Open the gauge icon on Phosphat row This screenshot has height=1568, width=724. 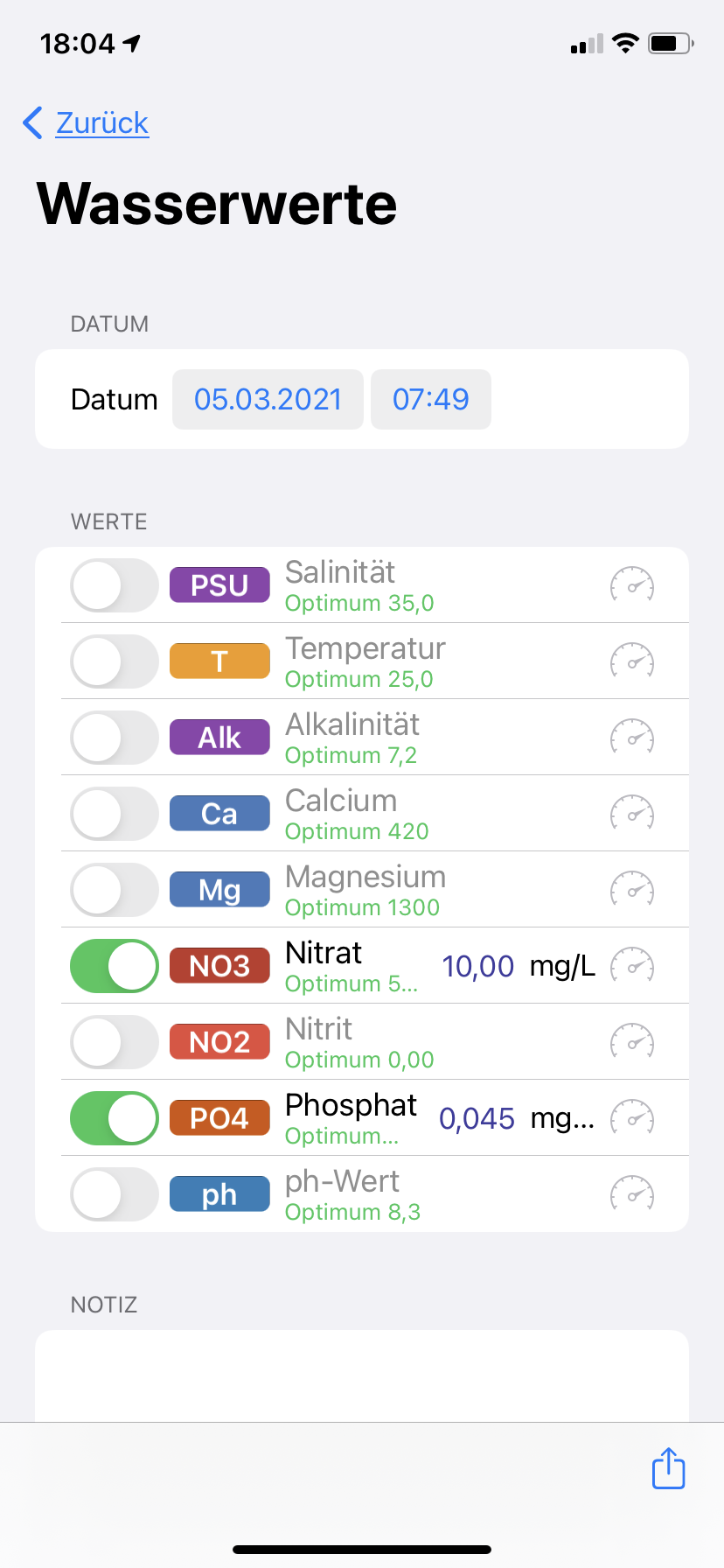pyautogui.click(x=631, y=1118)
